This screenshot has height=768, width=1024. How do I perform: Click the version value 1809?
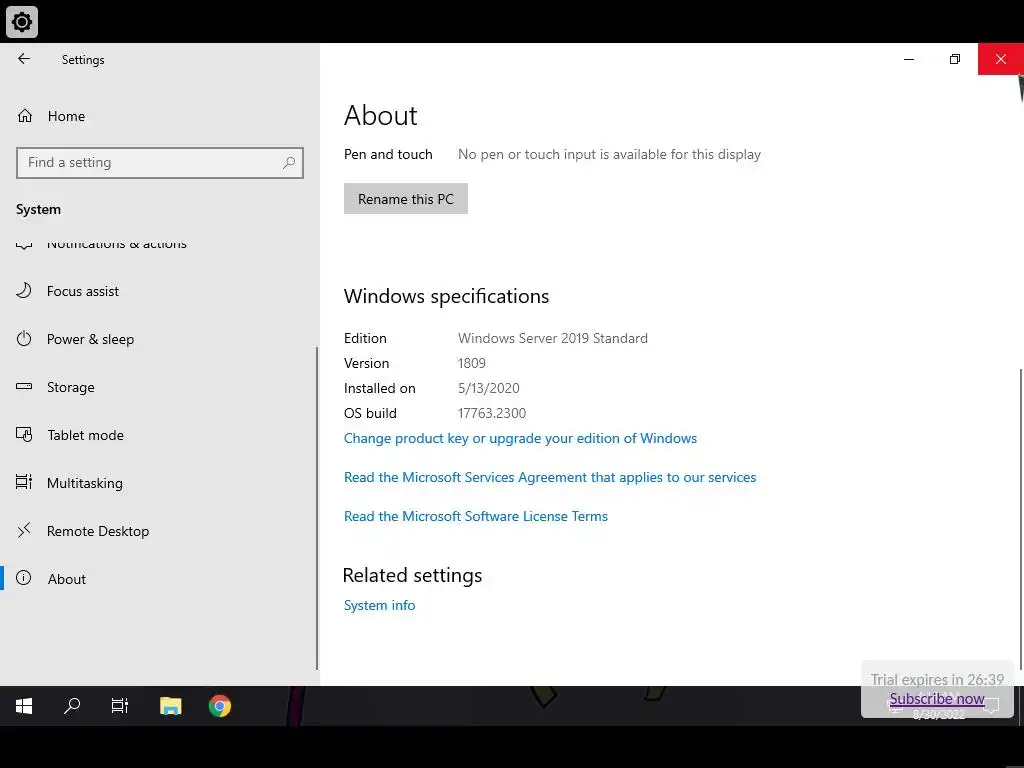pyautogui.click(x=472, y=363)
